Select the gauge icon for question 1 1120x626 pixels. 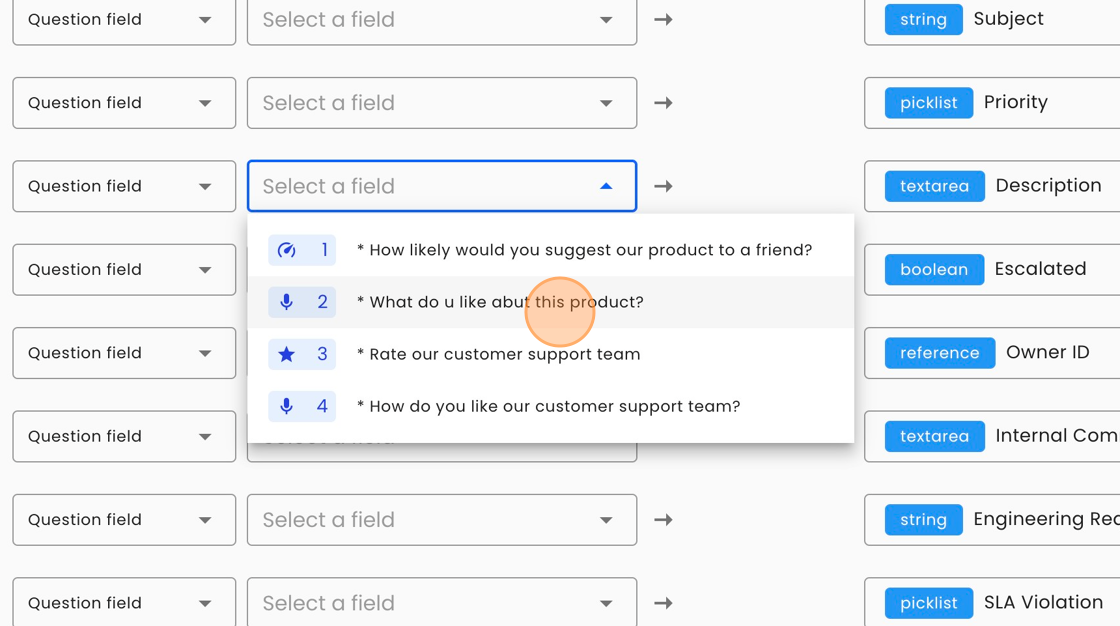287,250
